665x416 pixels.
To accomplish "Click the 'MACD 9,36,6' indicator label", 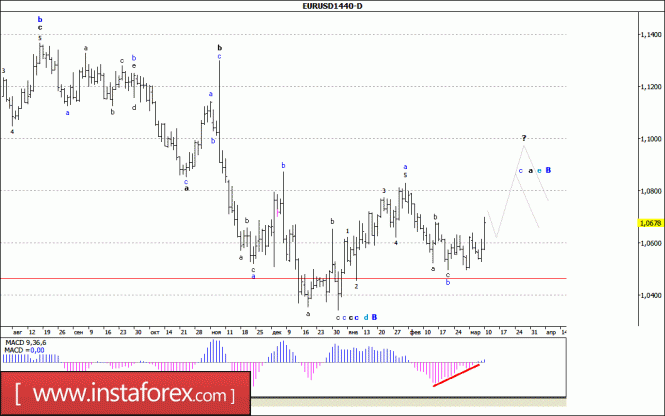I will coord(26,343).
